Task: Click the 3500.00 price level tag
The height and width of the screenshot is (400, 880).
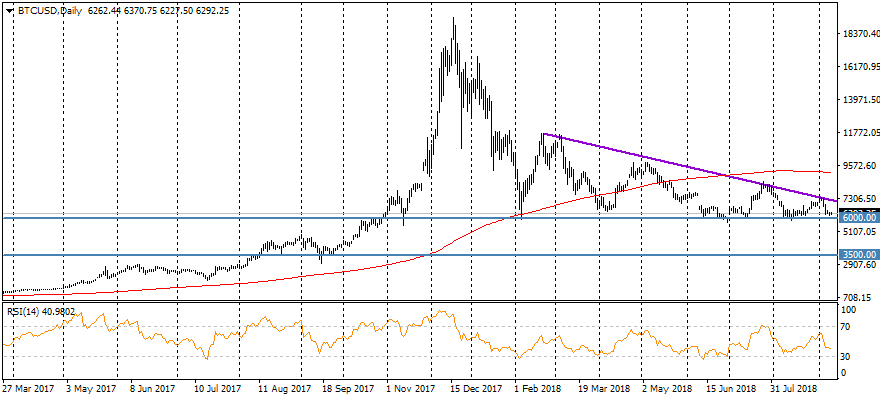Action: [x=859, y=255]
